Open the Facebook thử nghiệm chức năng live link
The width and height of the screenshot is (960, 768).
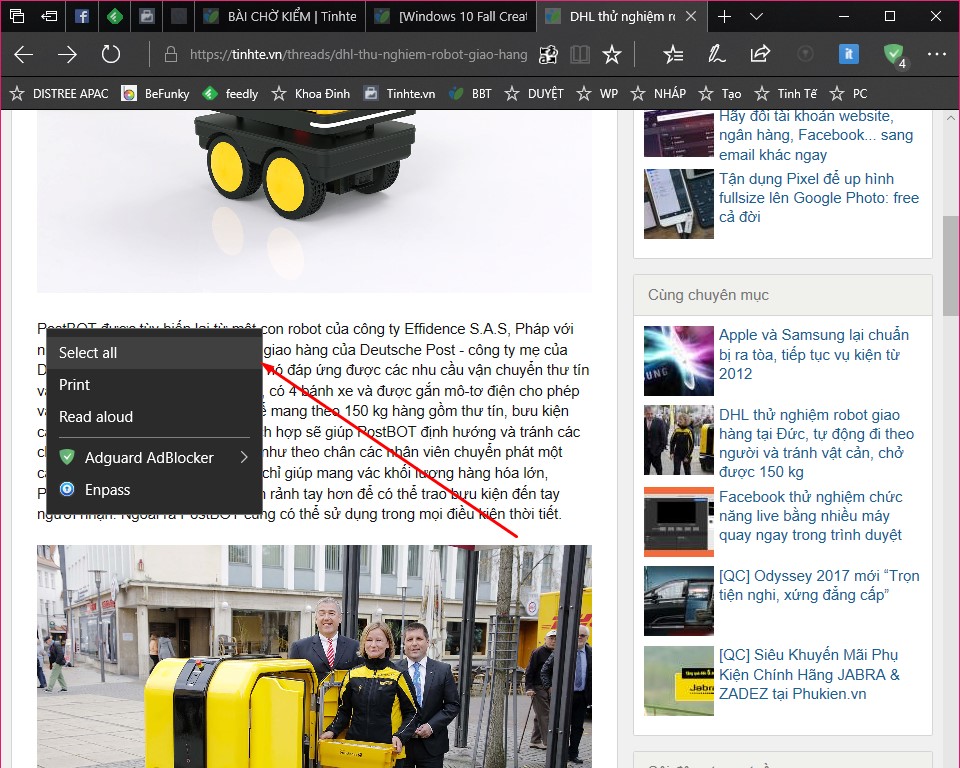[x=811, y=516]
